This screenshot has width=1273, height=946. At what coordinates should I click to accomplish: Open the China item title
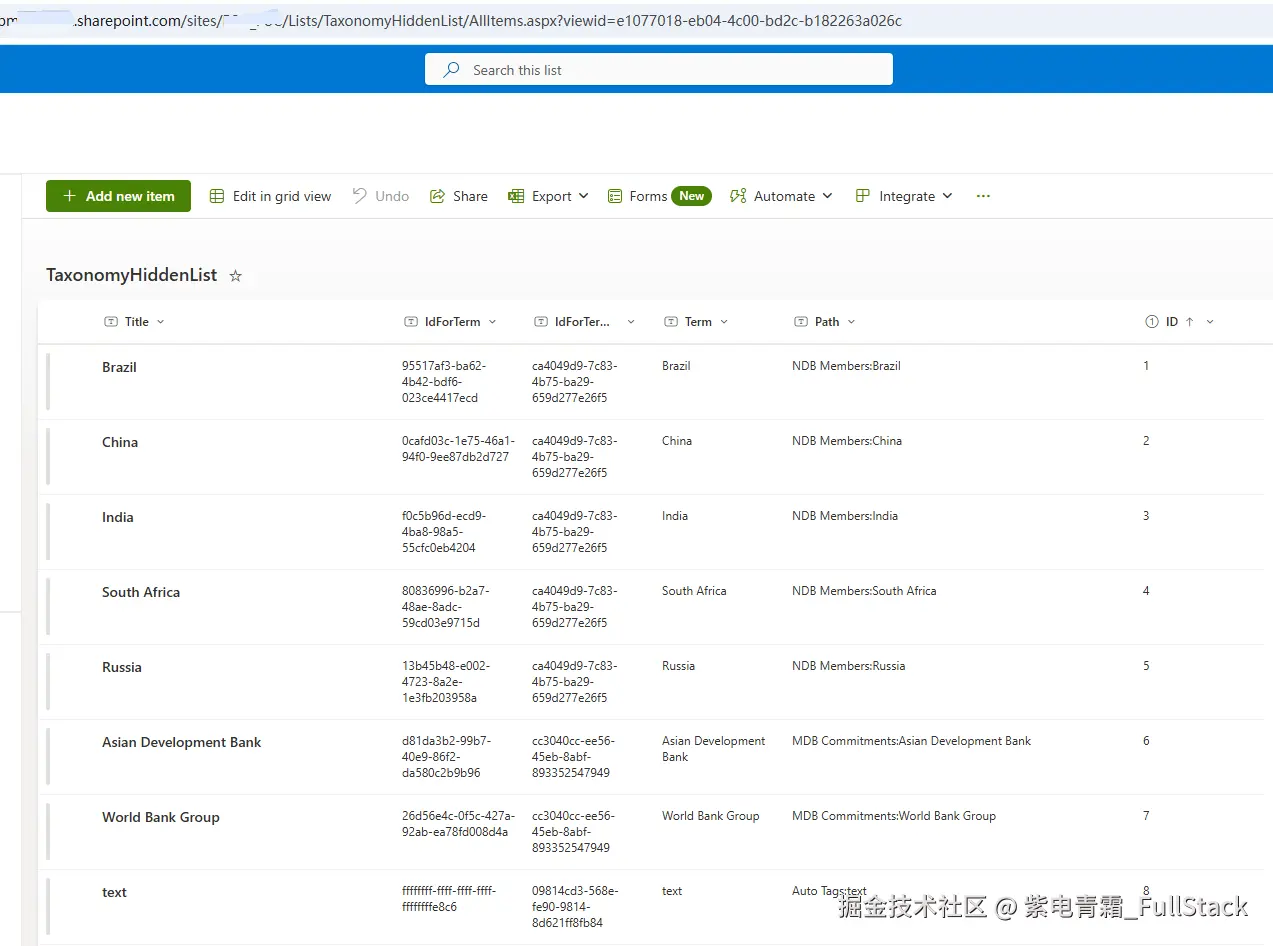120,442
